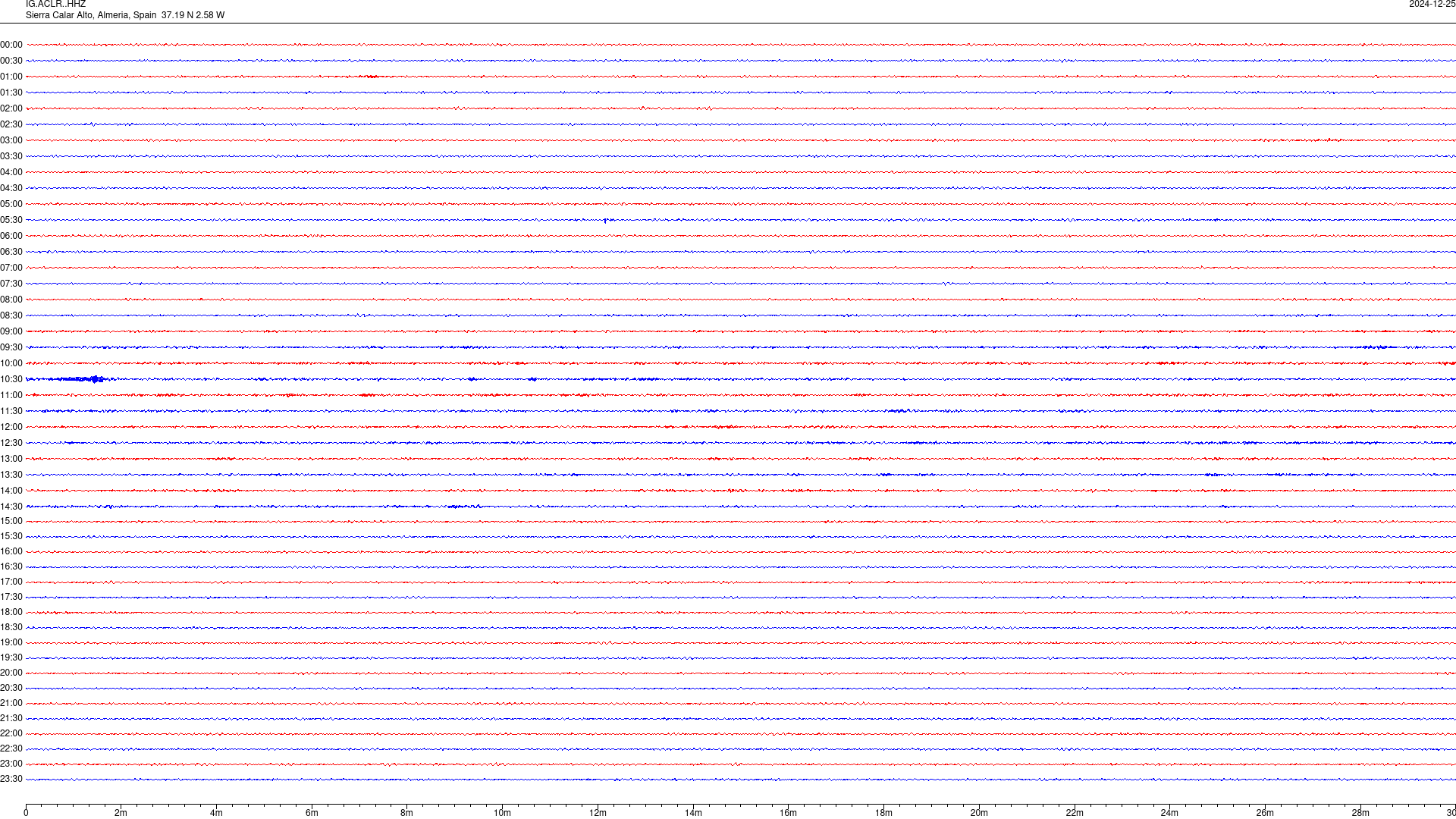Click the 10m tick on time axis
Image resolution: width=1456 pixels, height=819 pixels.
[502, 813]
